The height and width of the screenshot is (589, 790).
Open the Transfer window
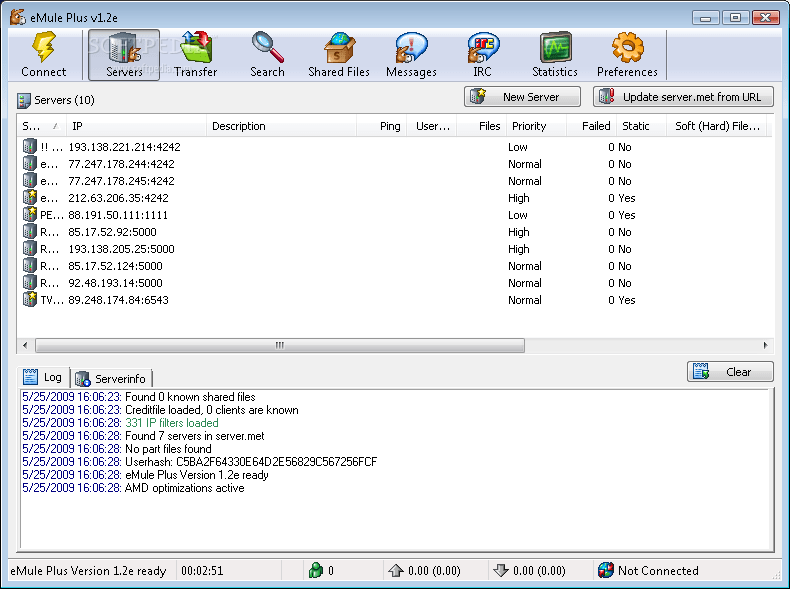(x=195, y=55)
